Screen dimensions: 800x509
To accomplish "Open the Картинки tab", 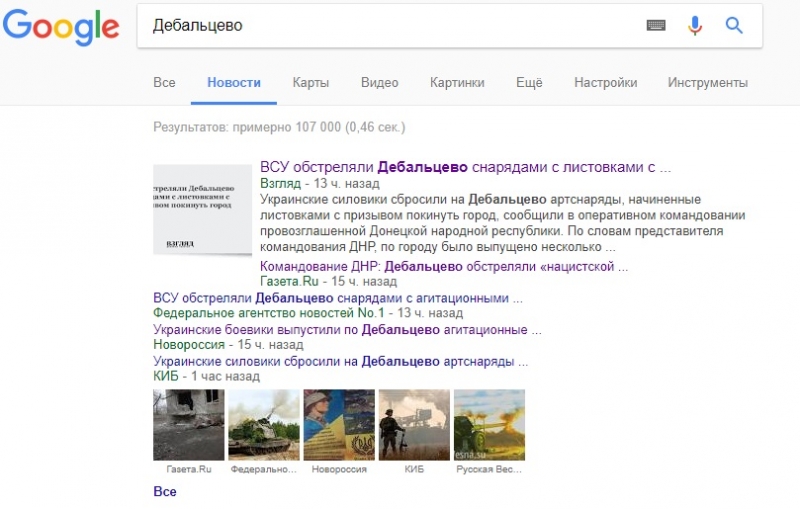I will [457, 83].
